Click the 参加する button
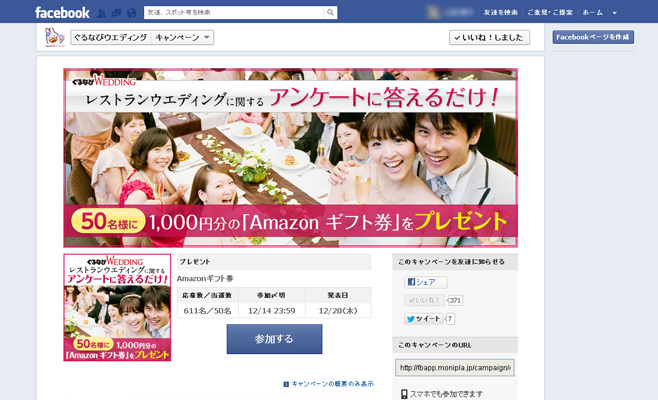Viewport: 658px width, 400px height. tap(274, 339)
